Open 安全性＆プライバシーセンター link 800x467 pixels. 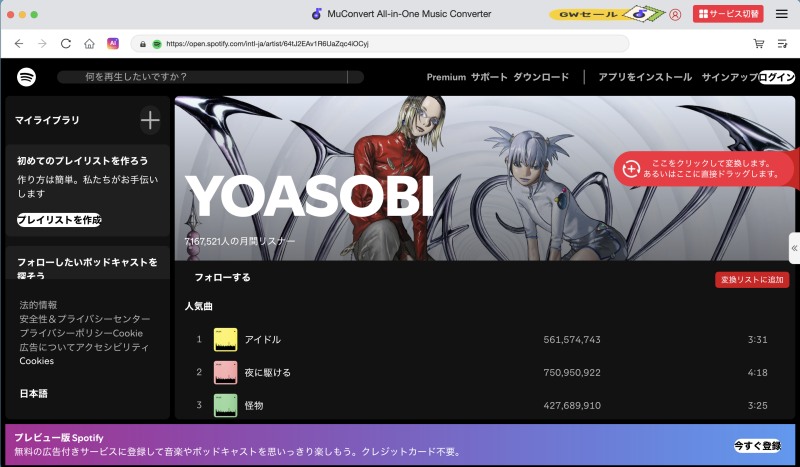(x=85, y=319)
